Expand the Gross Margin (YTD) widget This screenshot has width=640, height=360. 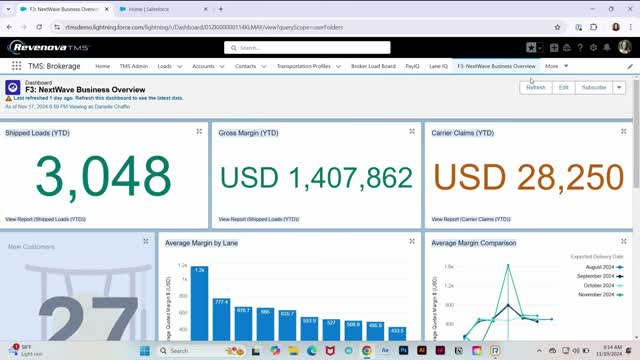click(x=412, y=131)
